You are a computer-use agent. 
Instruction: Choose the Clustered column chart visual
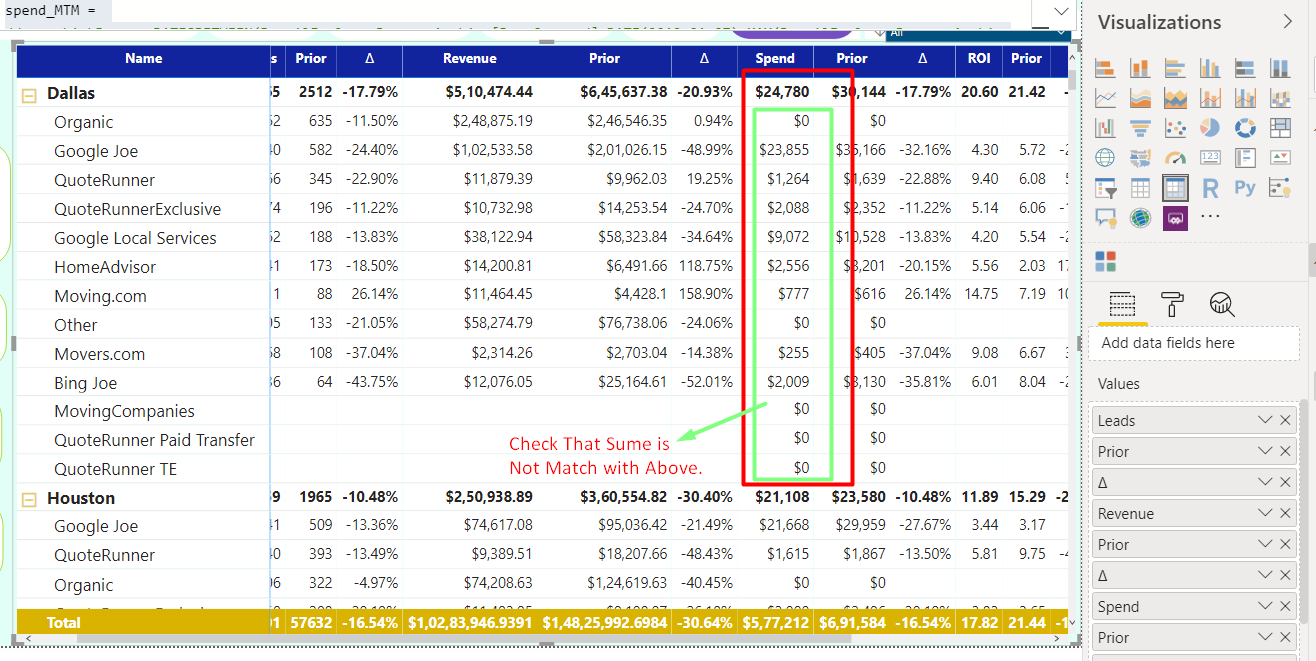click(1210, 68)
